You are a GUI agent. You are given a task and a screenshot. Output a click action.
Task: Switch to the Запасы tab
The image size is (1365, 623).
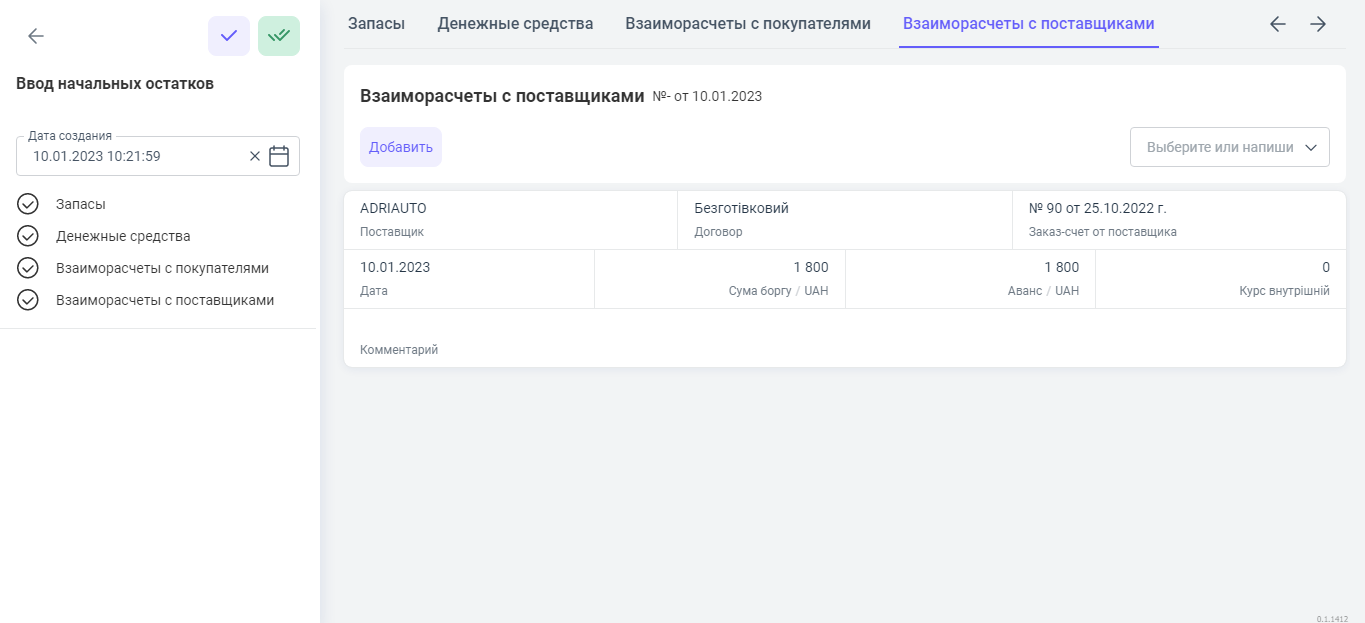376,24
